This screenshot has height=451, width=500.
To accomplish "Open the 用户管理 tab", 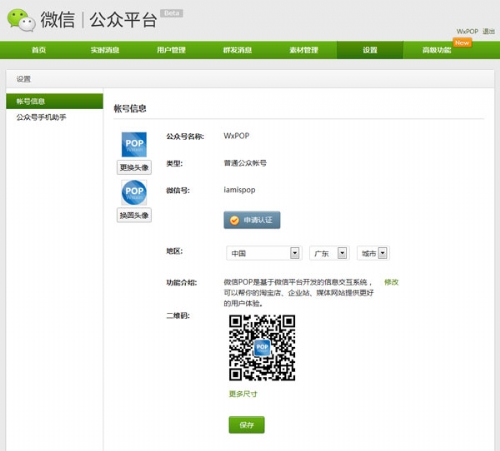I will 171,50.
